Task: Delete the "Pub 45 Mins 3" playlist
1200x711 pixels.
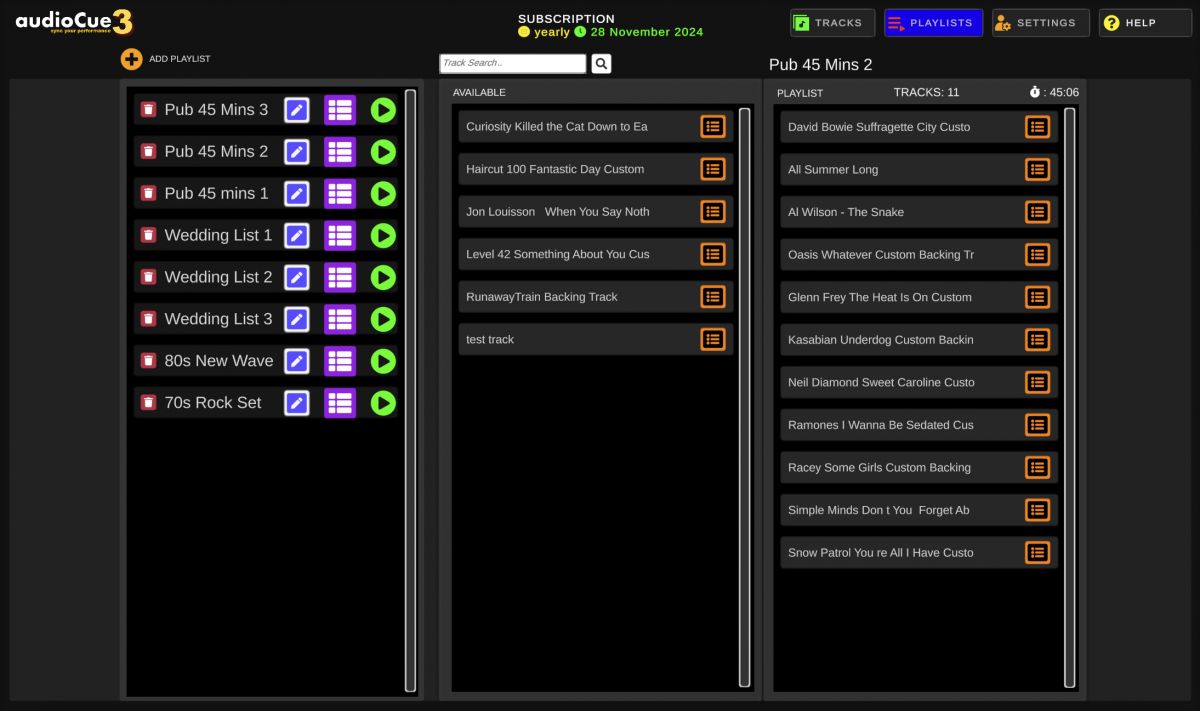Action: tap(149, 110)
